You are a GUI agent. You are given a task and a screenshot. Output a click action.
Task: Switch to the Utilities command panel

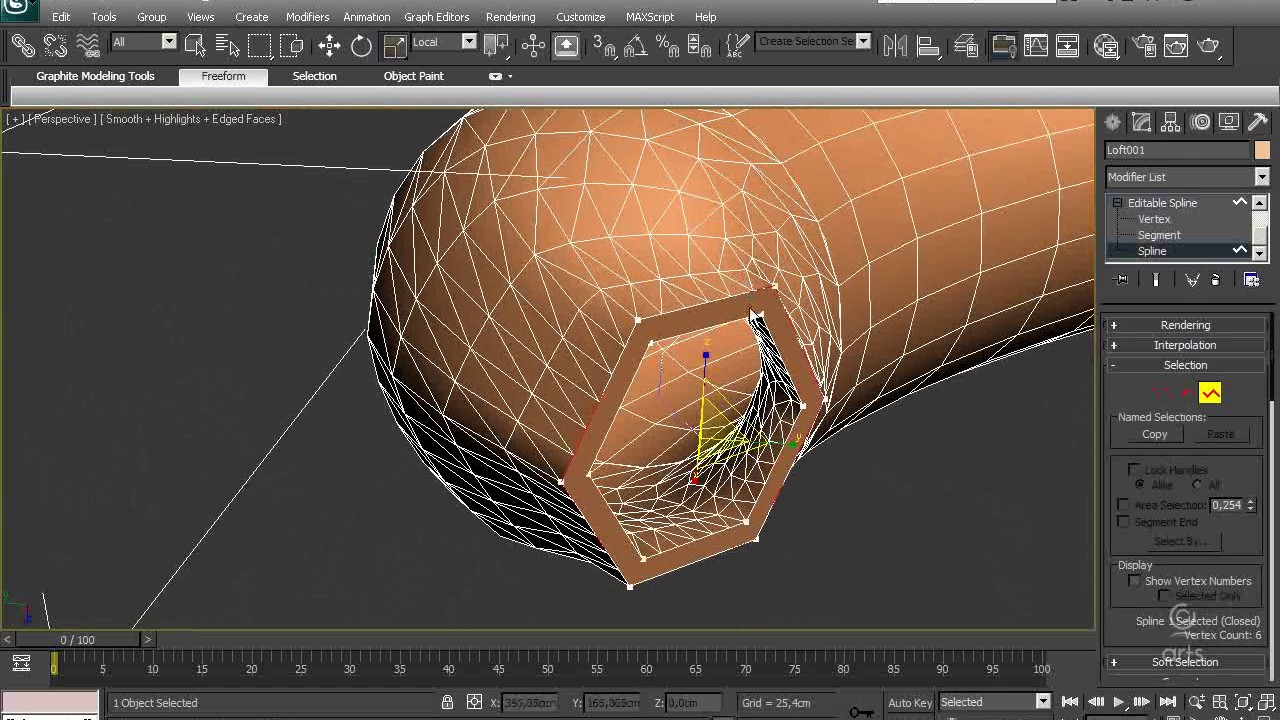pos(1258,122)
